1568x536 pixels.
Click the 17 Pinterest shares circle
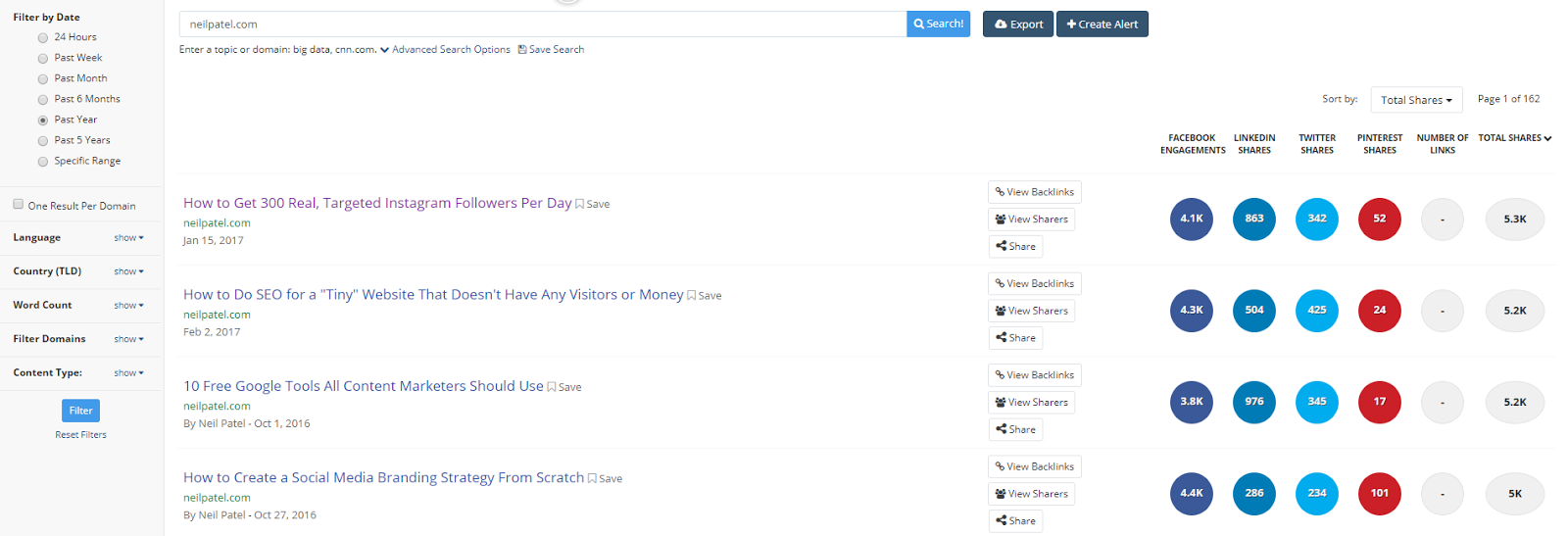pyautogui.click(x=1380, y=402)
